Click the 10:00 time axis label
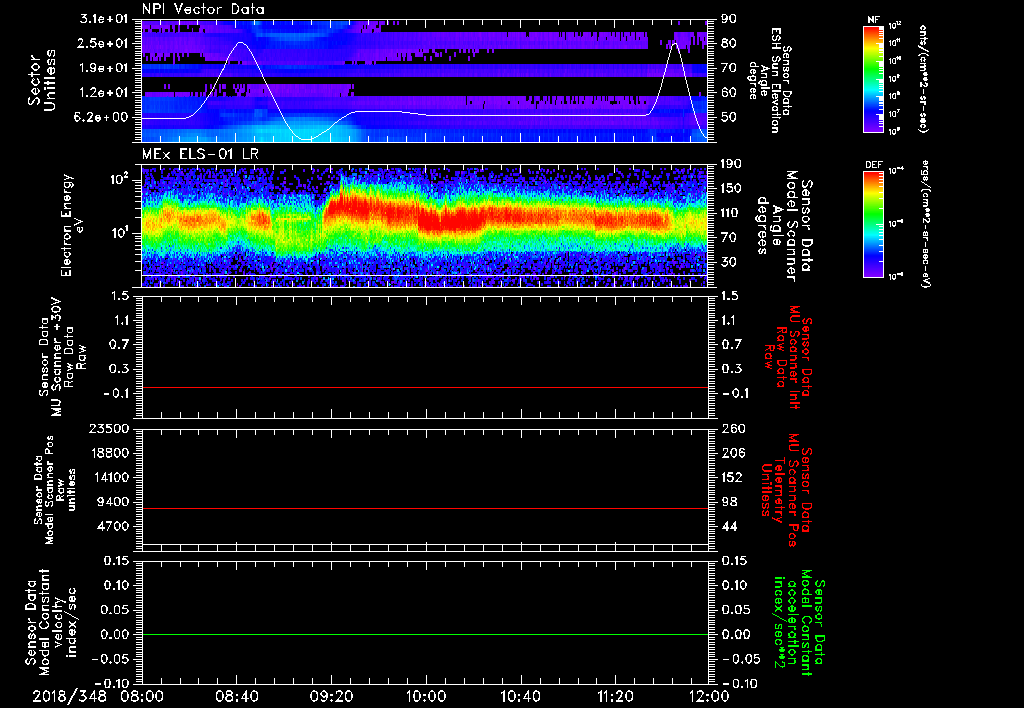The width and height of the screenshot is (1024, 708). 426,696
